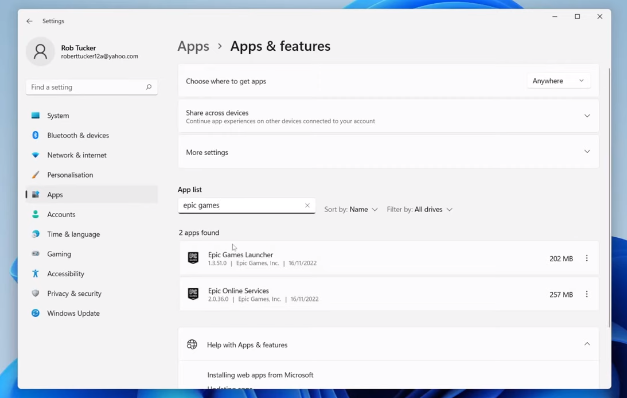Select the Gaming controller icon

coord(36,254)
